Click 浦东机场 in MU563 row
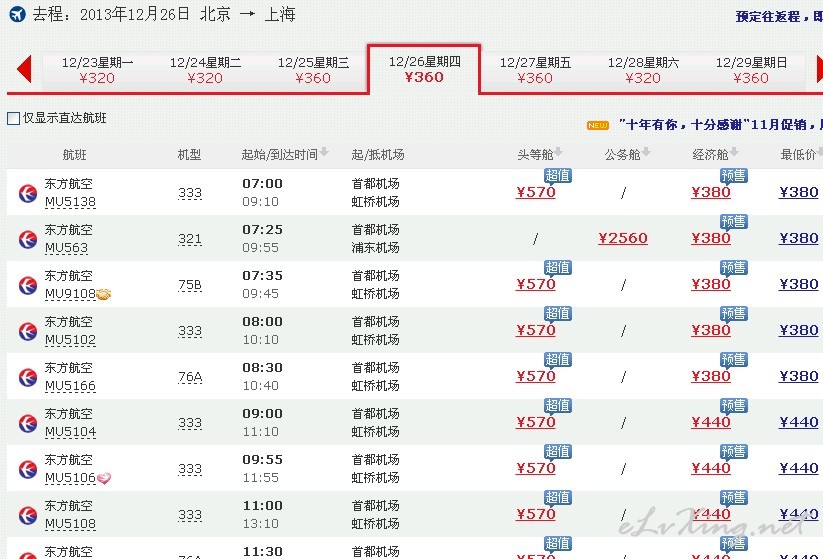823x559 pixels. (375, 248)
